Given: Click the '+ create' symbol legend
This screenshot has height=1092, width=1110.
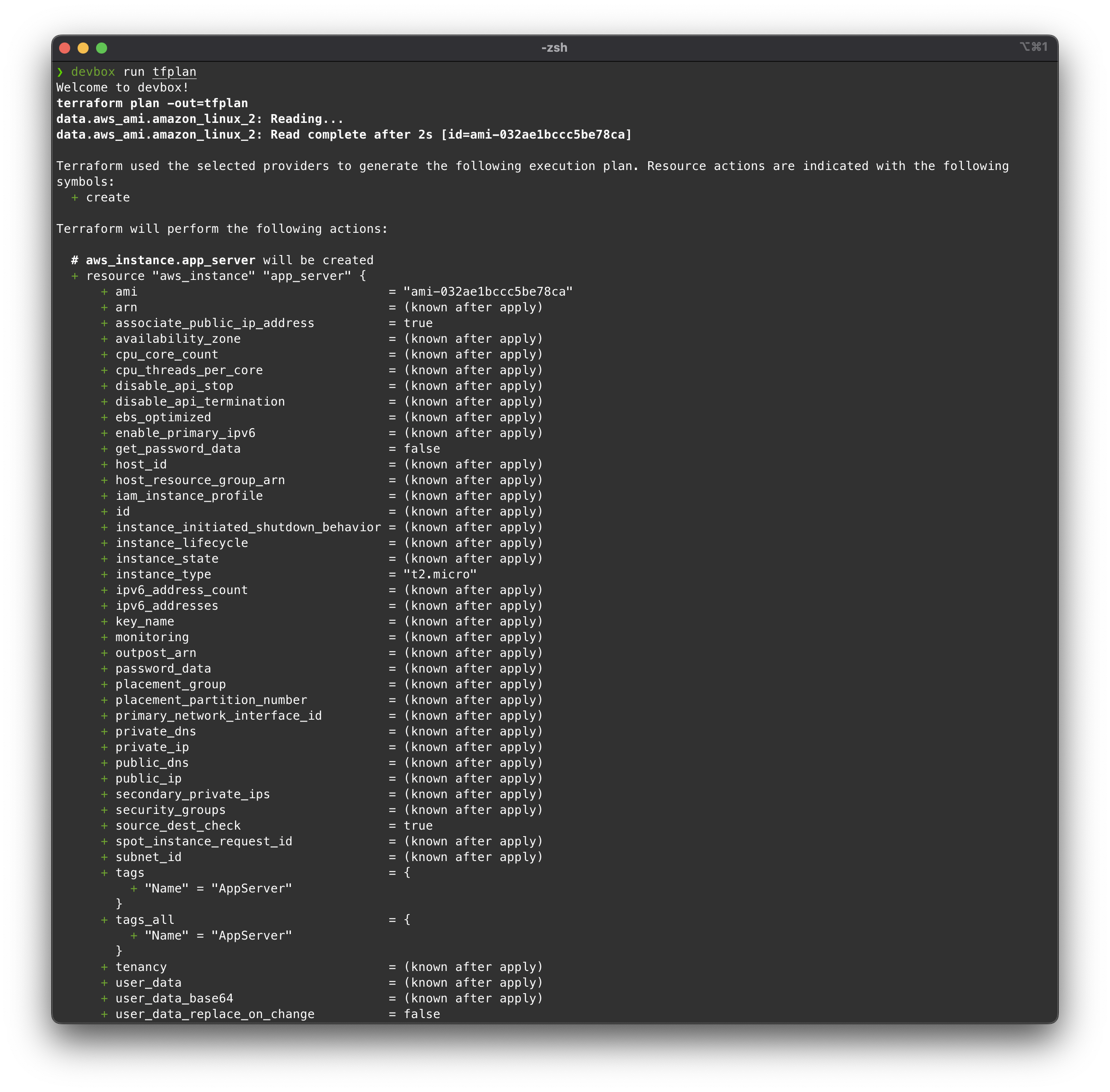Looking at the screenshot, I should tap(100, 197).
